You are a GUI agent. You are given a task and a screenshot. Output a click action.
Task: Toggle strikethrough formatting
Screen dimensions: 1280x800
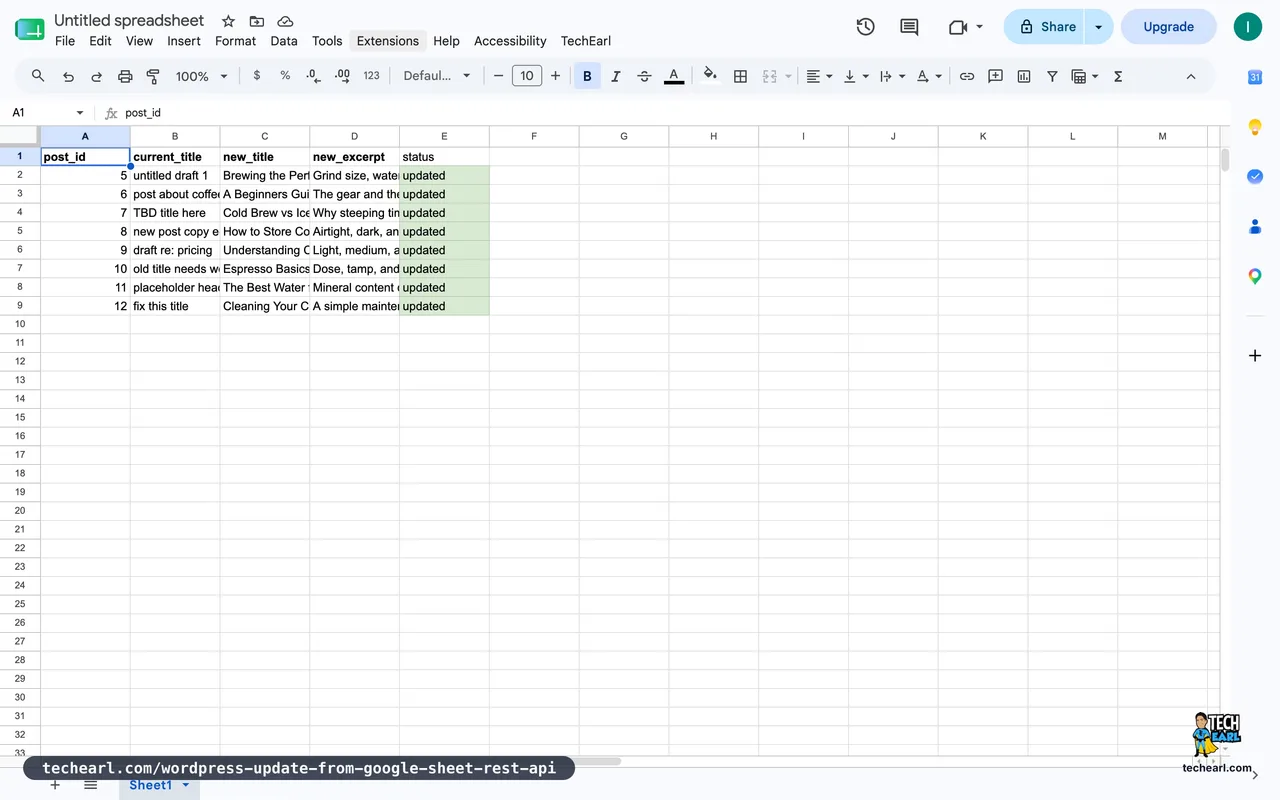(x=644, y=76)
